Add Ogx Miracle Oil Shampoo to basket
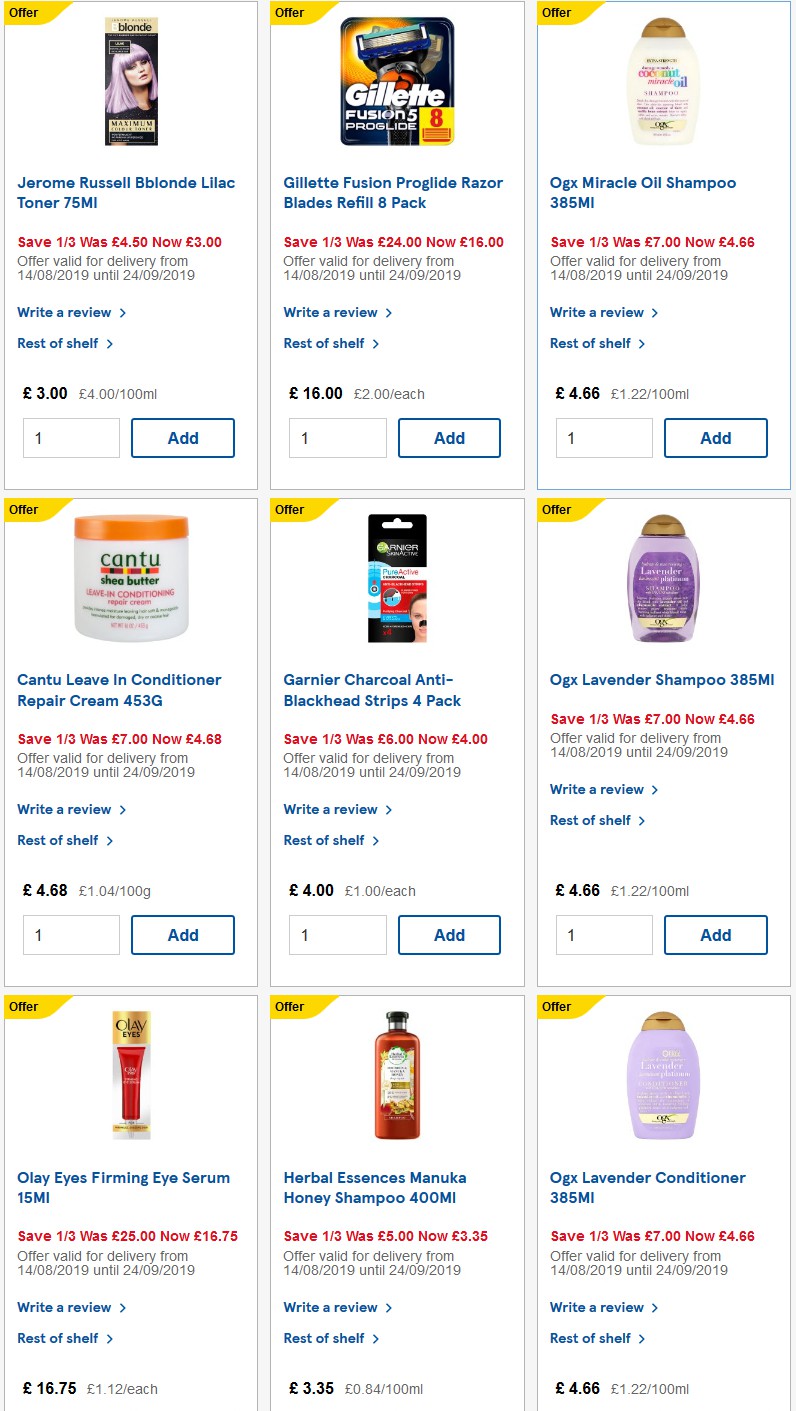The height and width of the screenshot is (1411, 796). click(715, 437)
